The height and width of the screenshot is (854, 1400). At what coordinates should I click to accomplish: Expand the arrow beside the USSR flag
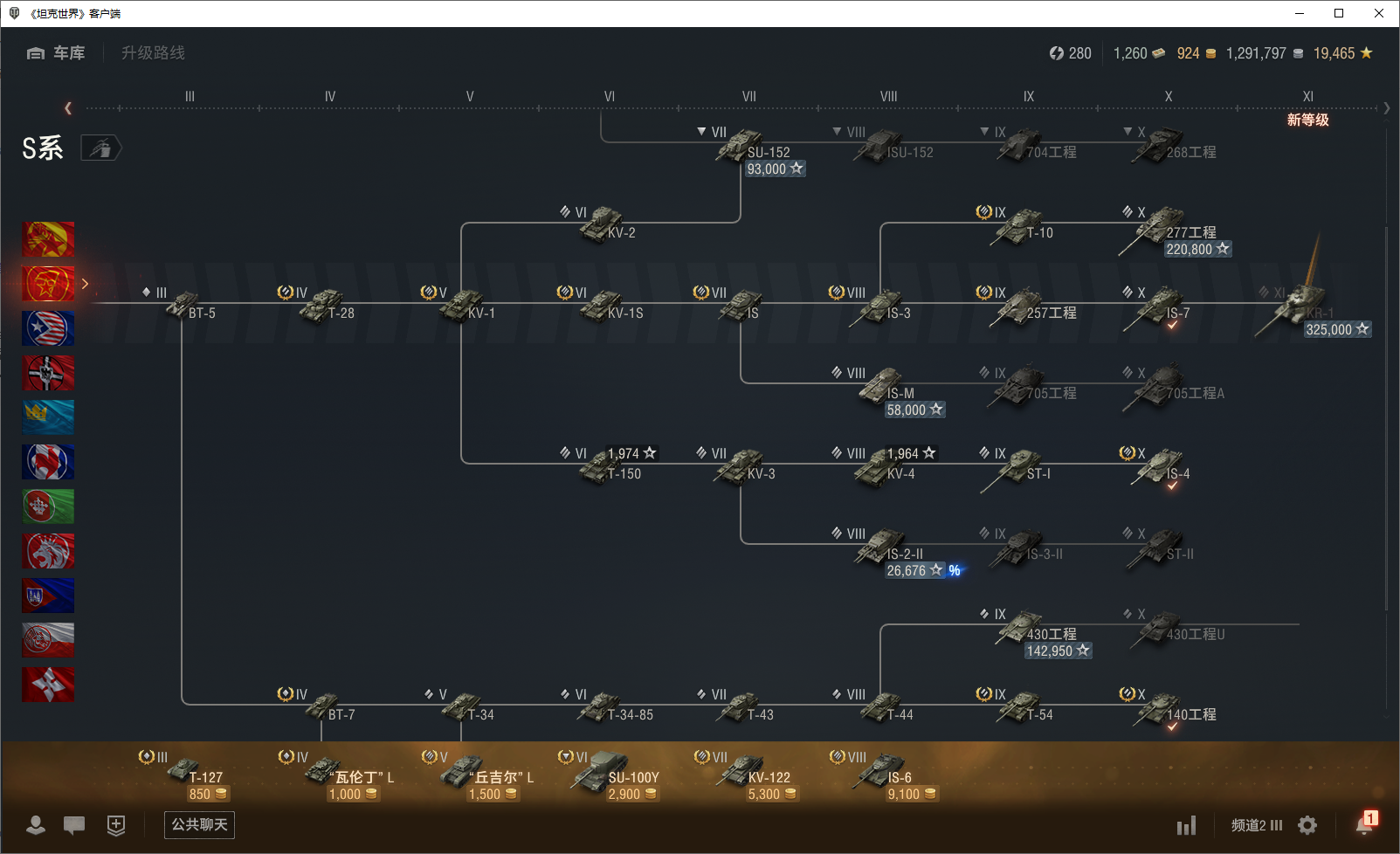click(85, 284)
